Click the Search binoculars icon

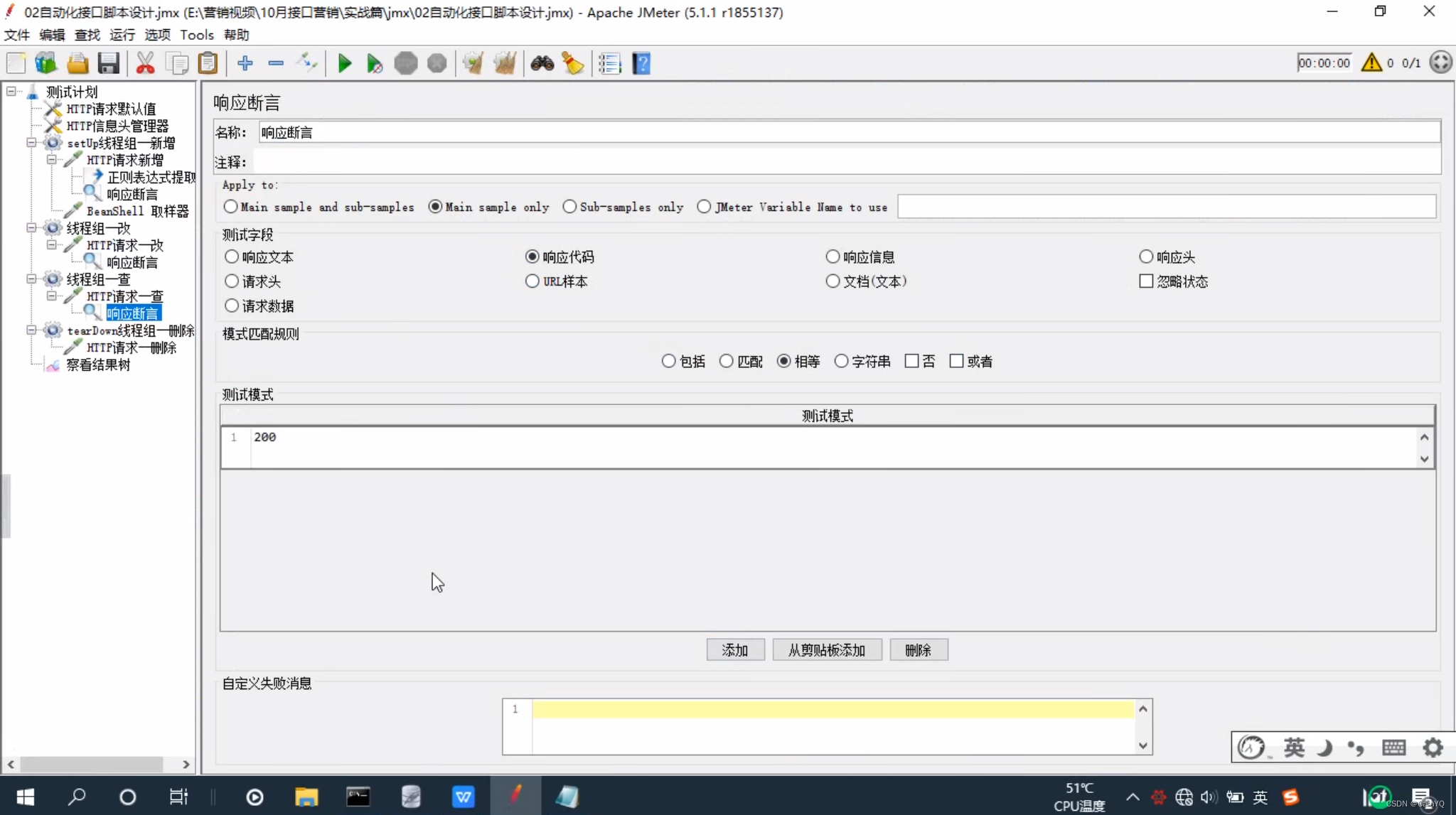coord(542,63)
